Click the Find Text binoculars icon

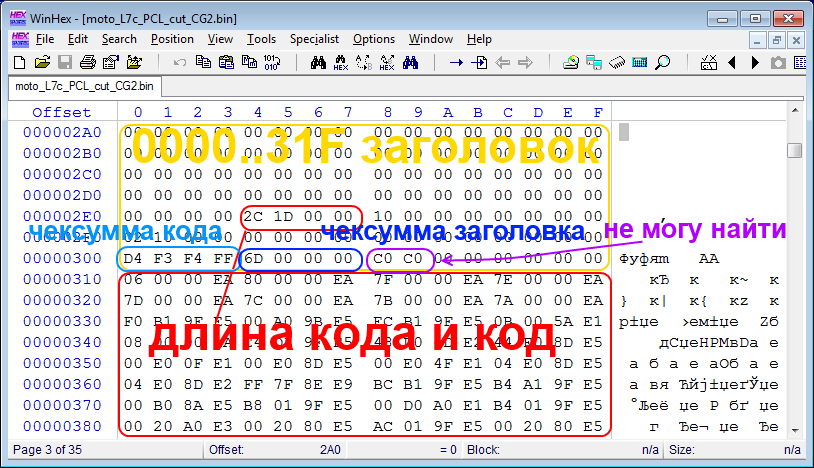318,63
